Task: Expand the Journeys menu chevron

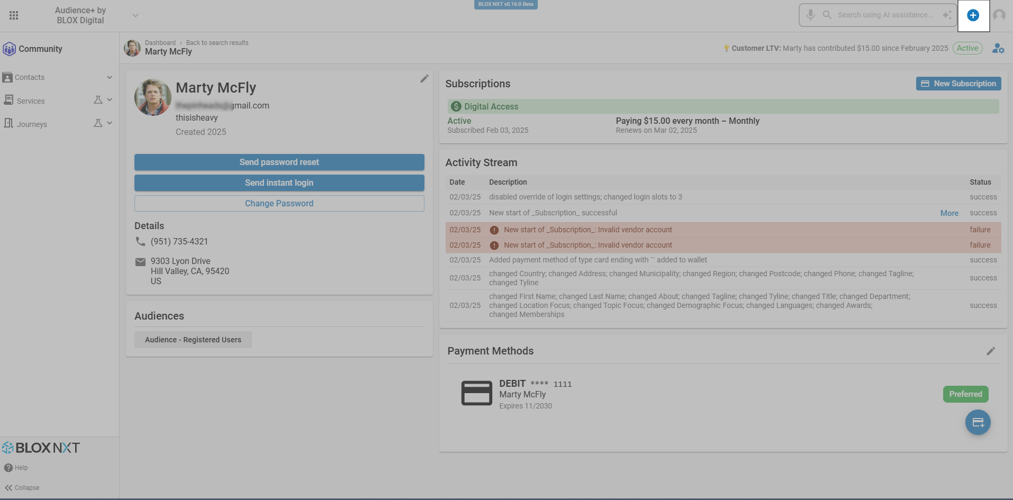Action: click(109, 123)
